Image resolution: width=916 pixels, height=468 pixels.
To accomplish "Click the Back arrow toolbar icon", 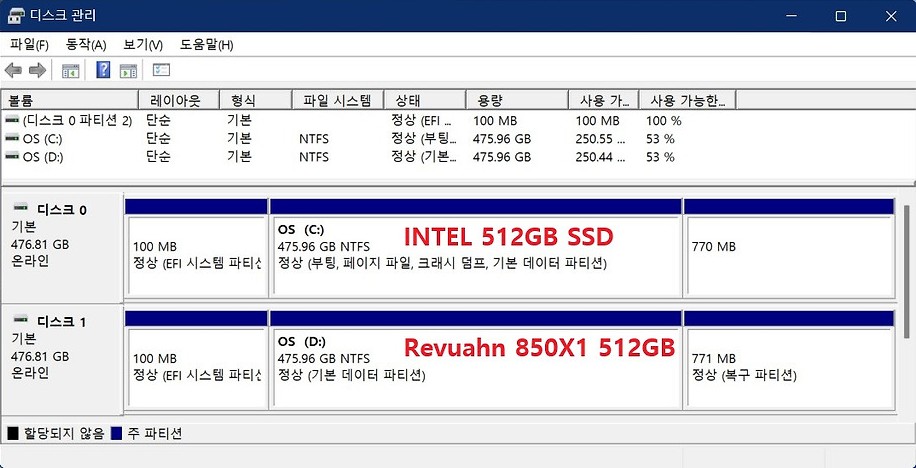I will [13, 71].
